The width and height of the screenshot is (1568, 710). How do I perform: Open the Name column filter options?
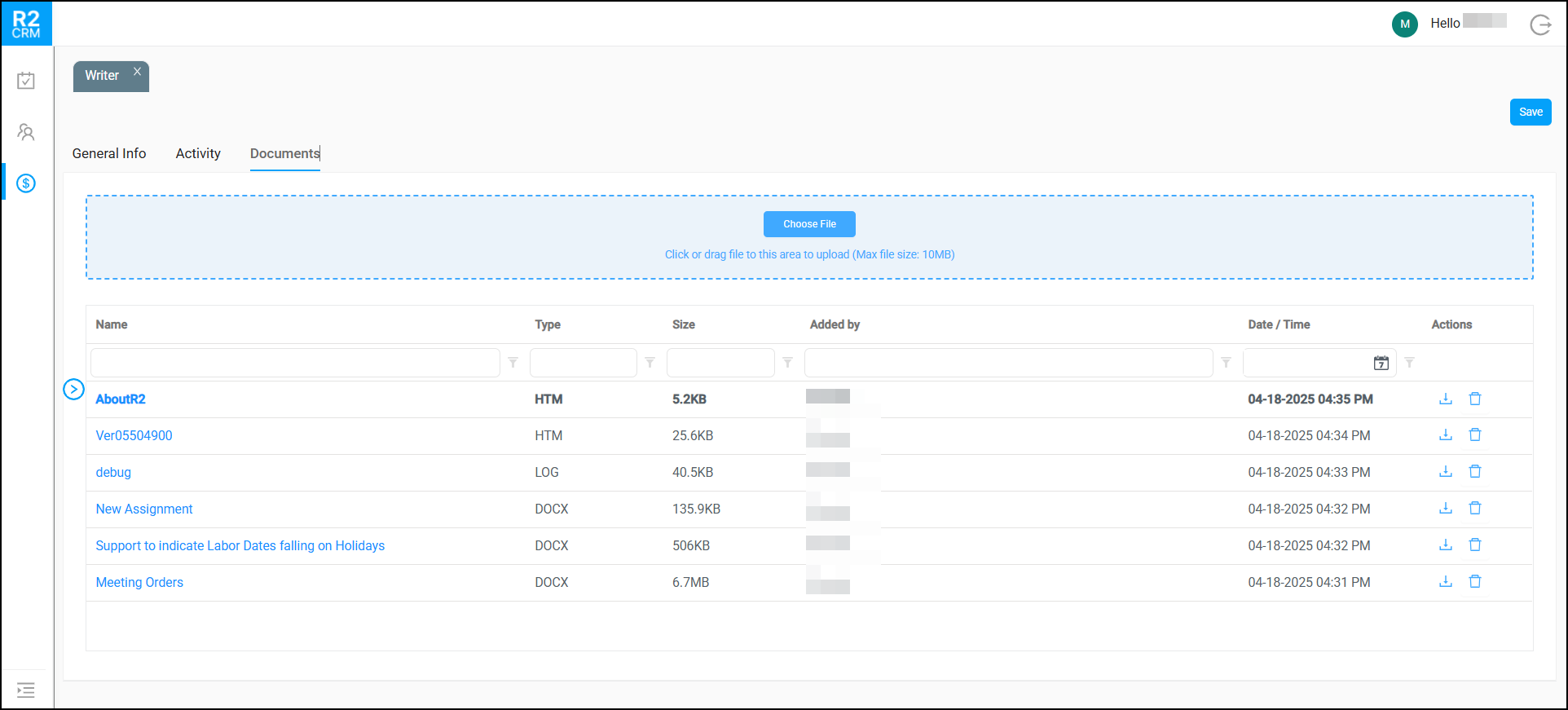(x=513, y=363)
